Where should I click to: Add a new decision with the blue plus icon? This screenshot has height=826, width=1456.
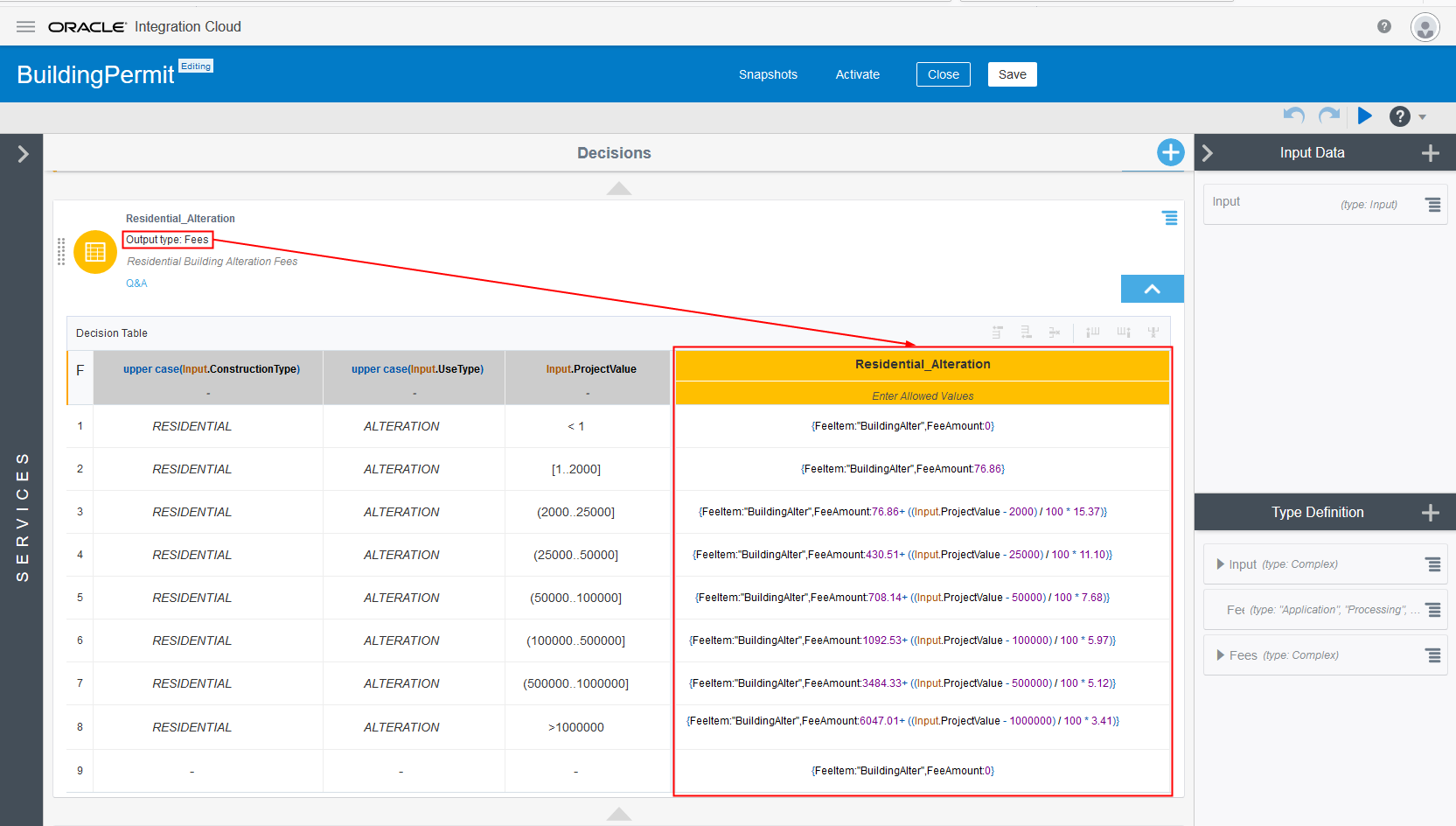pyautogui.click(x=1170, y=152)
